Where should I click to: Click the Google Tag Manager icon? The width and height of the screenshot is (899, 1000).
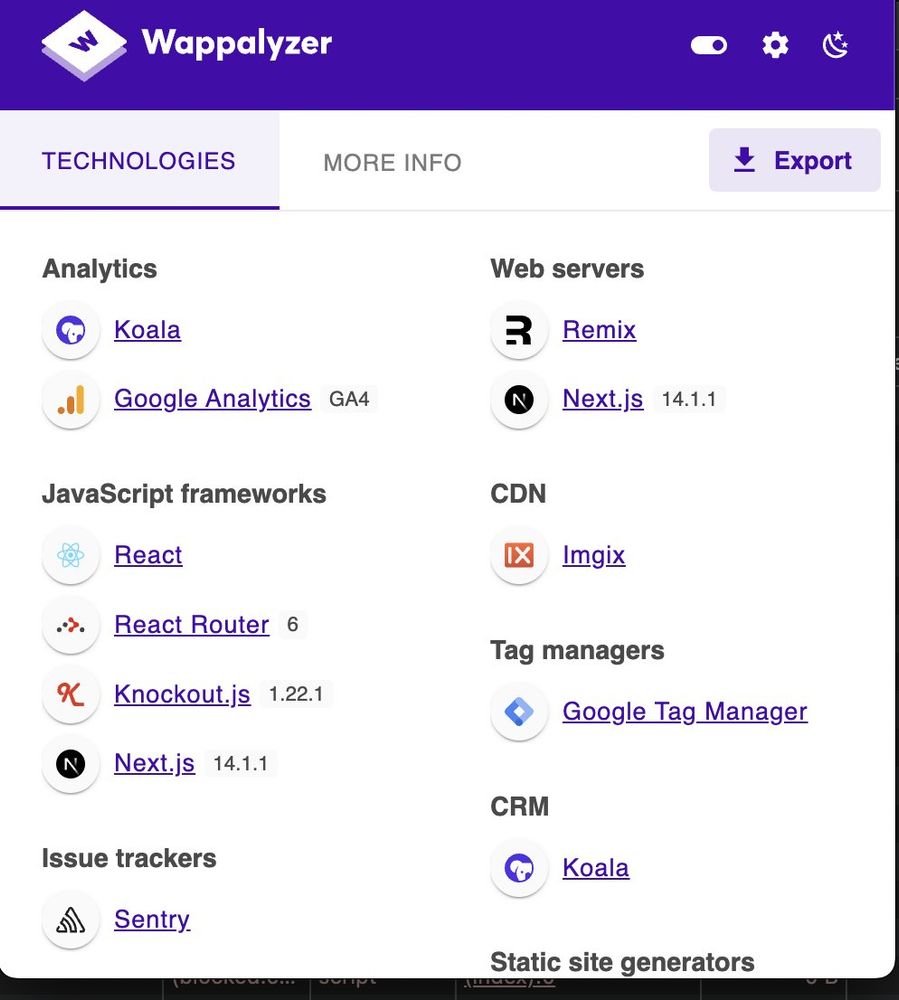519,712
